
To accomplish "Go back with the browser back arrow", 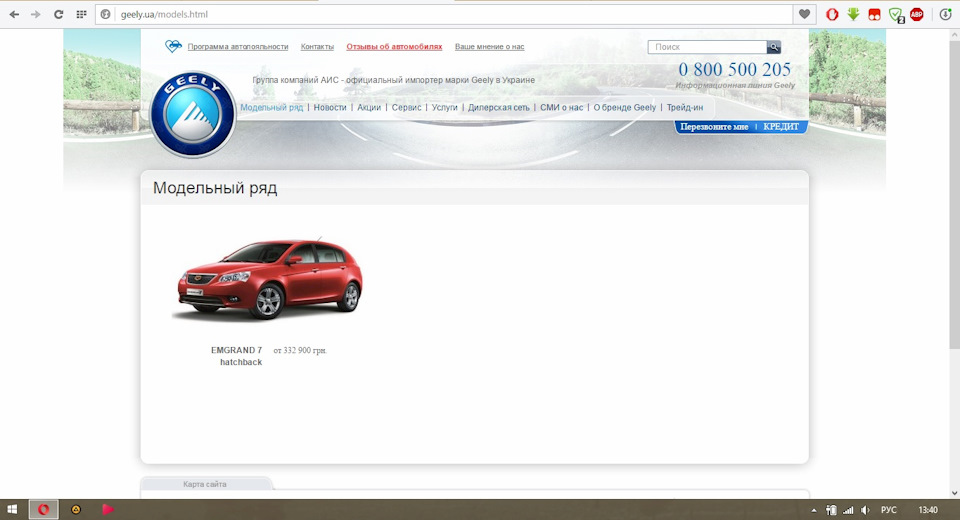I will coord(14,14).
